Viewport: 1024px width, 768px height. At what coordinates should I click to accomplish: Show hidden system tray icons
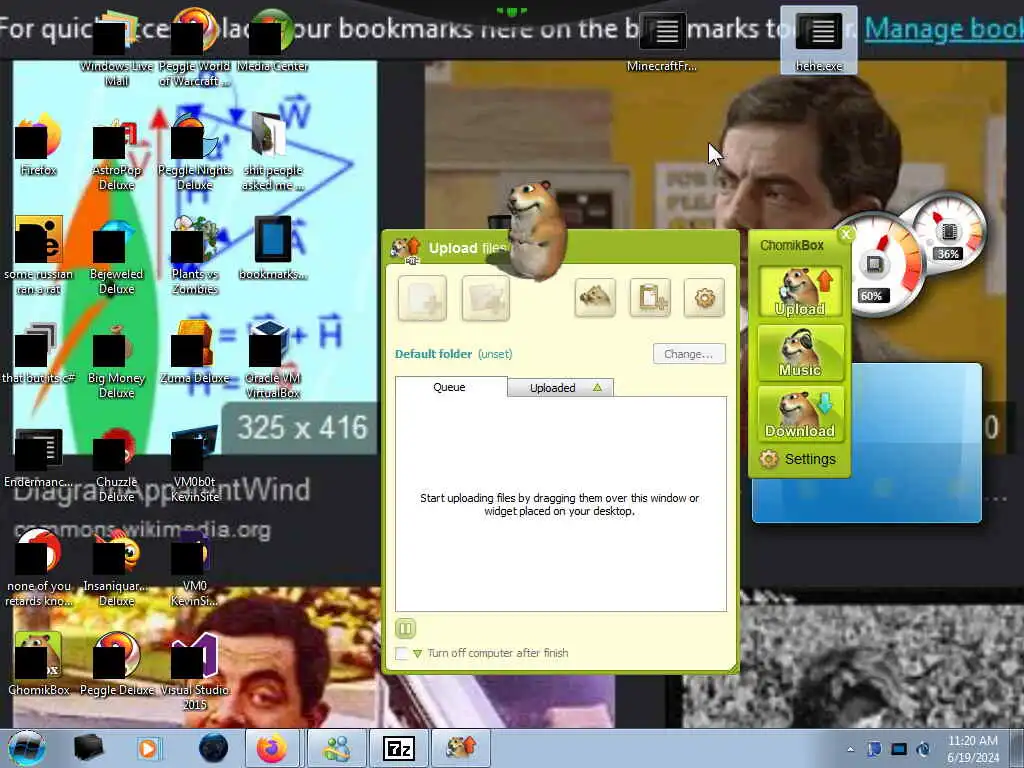pyautogui.click(x=850, y=749)
